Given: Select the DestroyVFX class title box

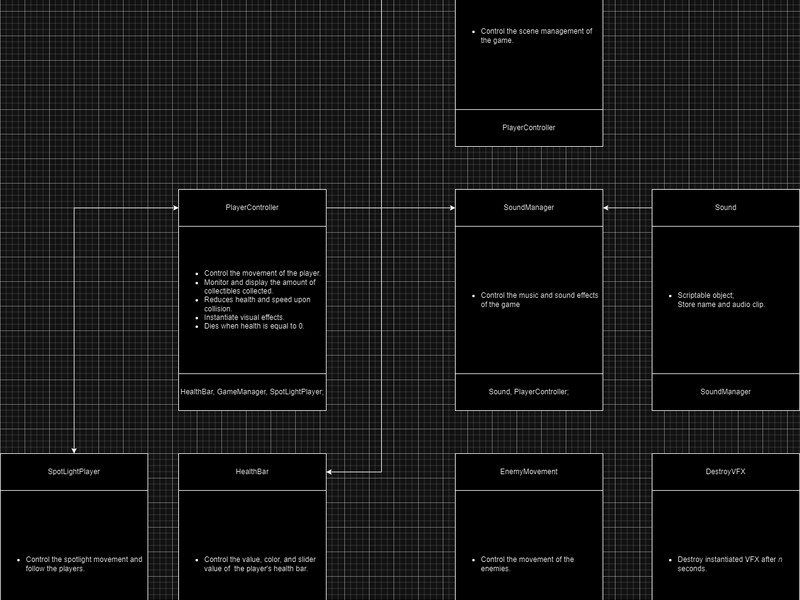Looking at the screenshot, I should [725, 471].
